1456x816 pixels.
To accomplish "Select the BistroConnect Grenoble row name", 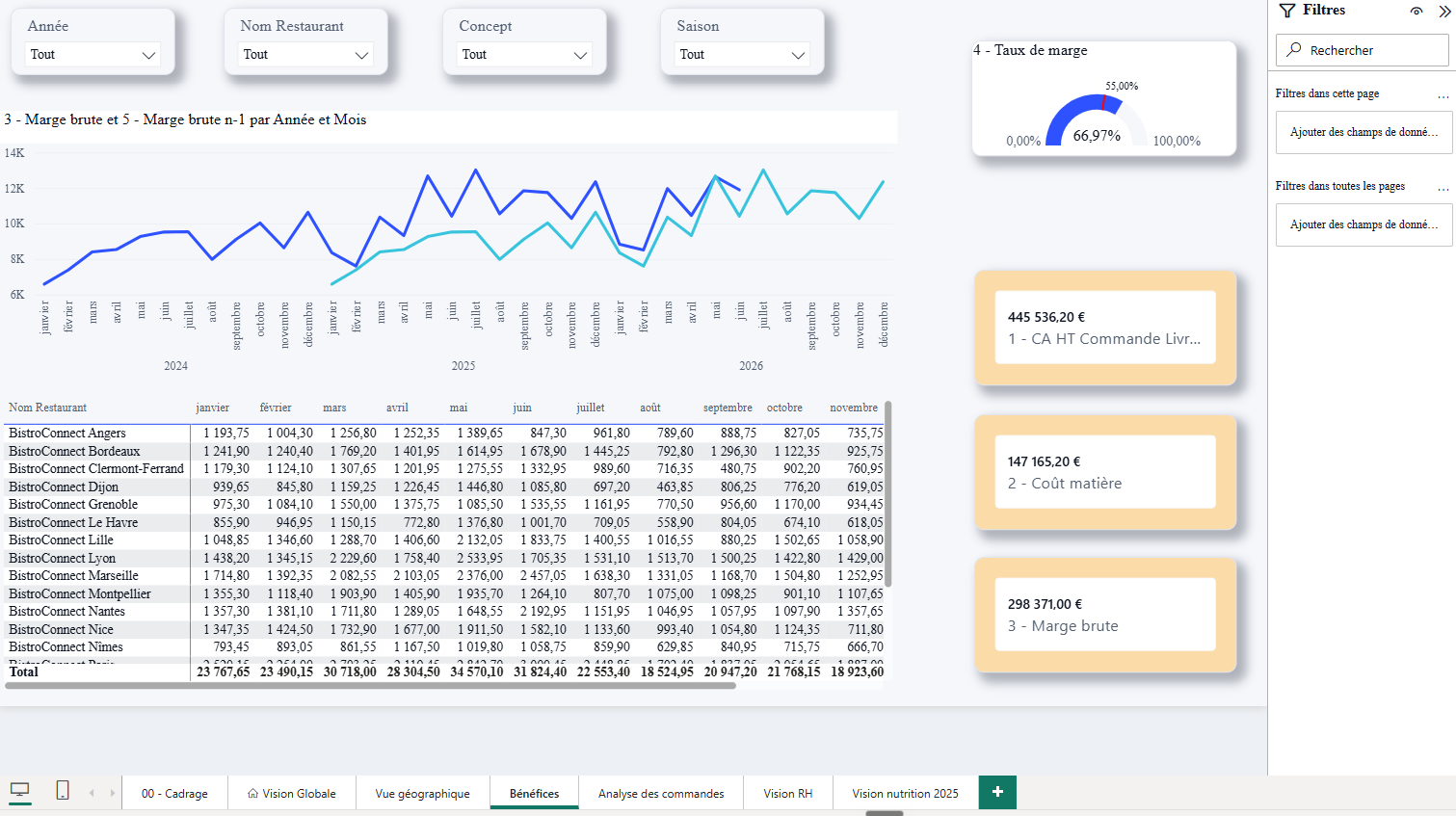I will coord(73,505).
